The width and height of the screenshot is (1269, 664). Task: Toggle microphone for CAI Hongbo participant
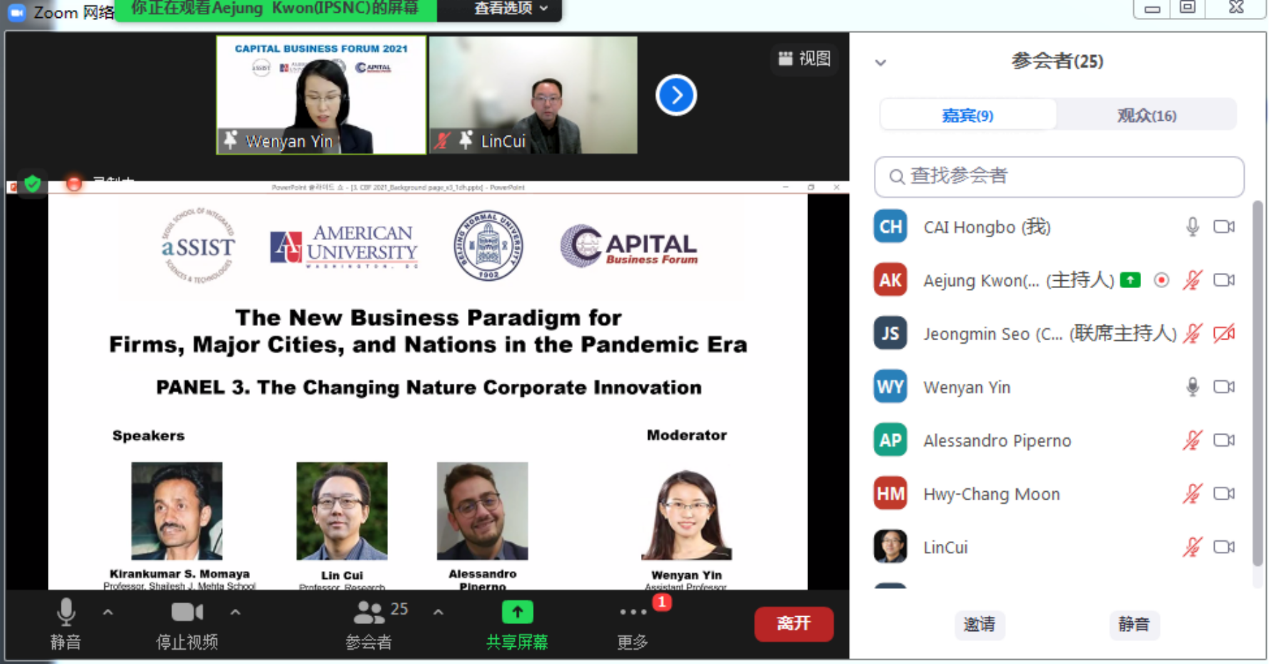[x=1192, y=227]
